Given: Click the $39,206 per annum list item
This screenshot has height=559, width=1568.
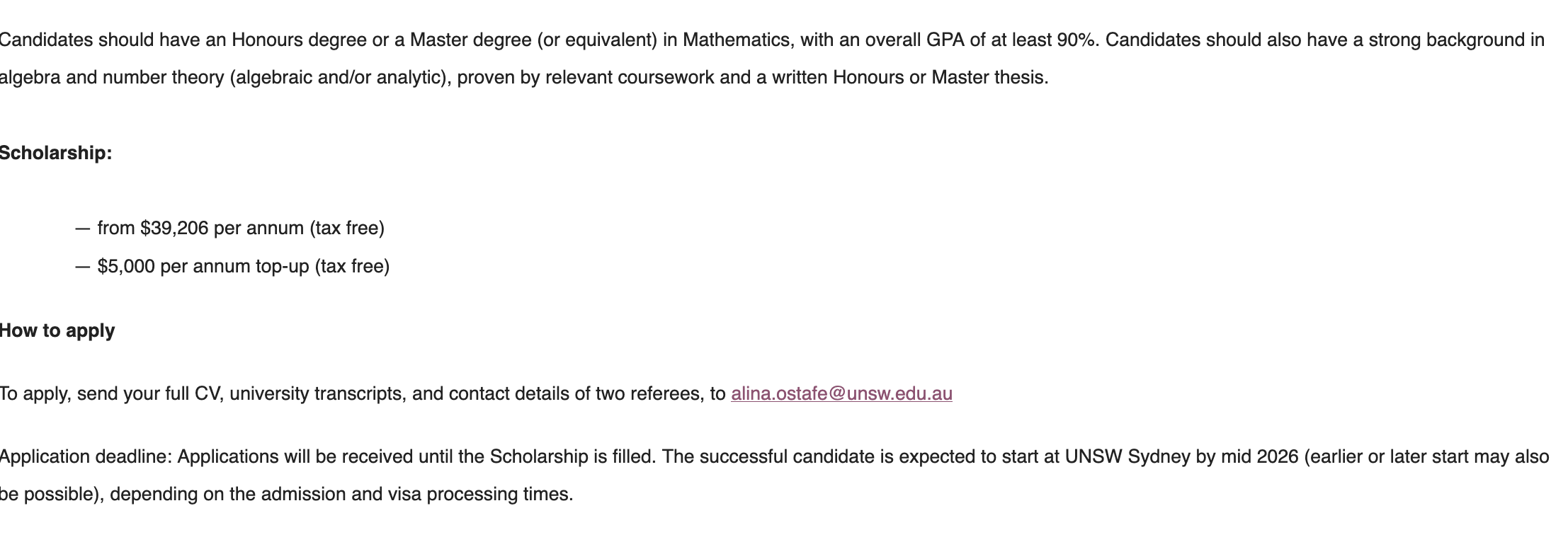Looking at the screenshot, I should click(x=241, y=228).
